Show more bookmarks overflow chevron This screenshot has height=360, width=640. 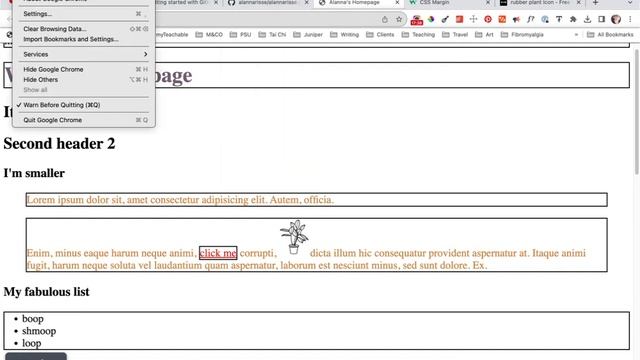tap(576, 35)
